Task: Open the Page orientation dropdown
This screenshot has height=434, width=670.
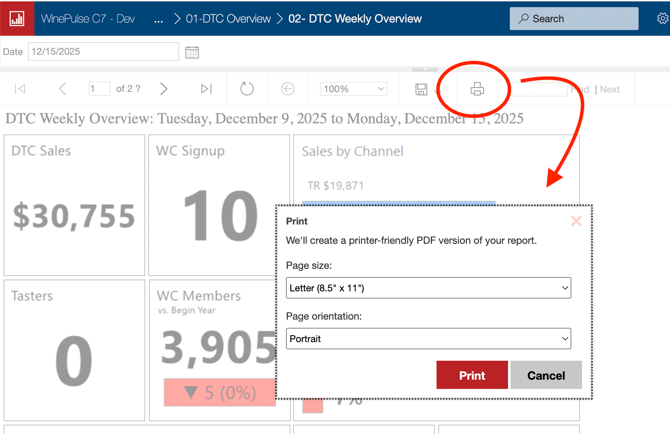Action: click(428, 339)
